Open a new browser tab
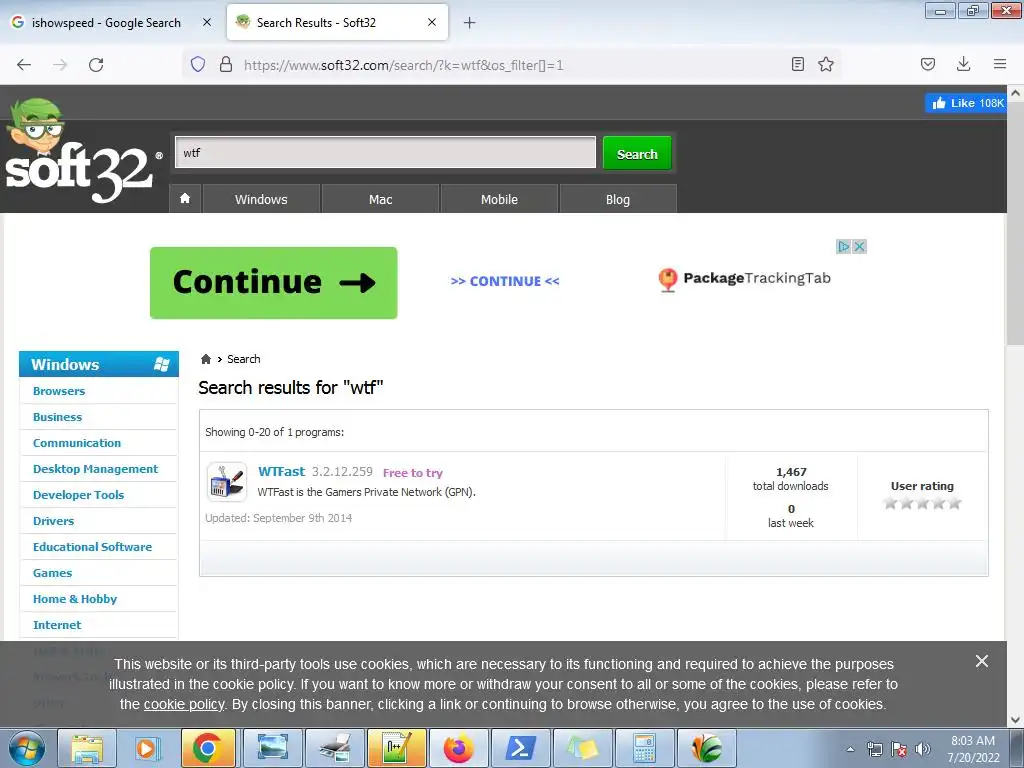Screen dimensions: 1024x768 pyautogui.click(x=470, y=23)
